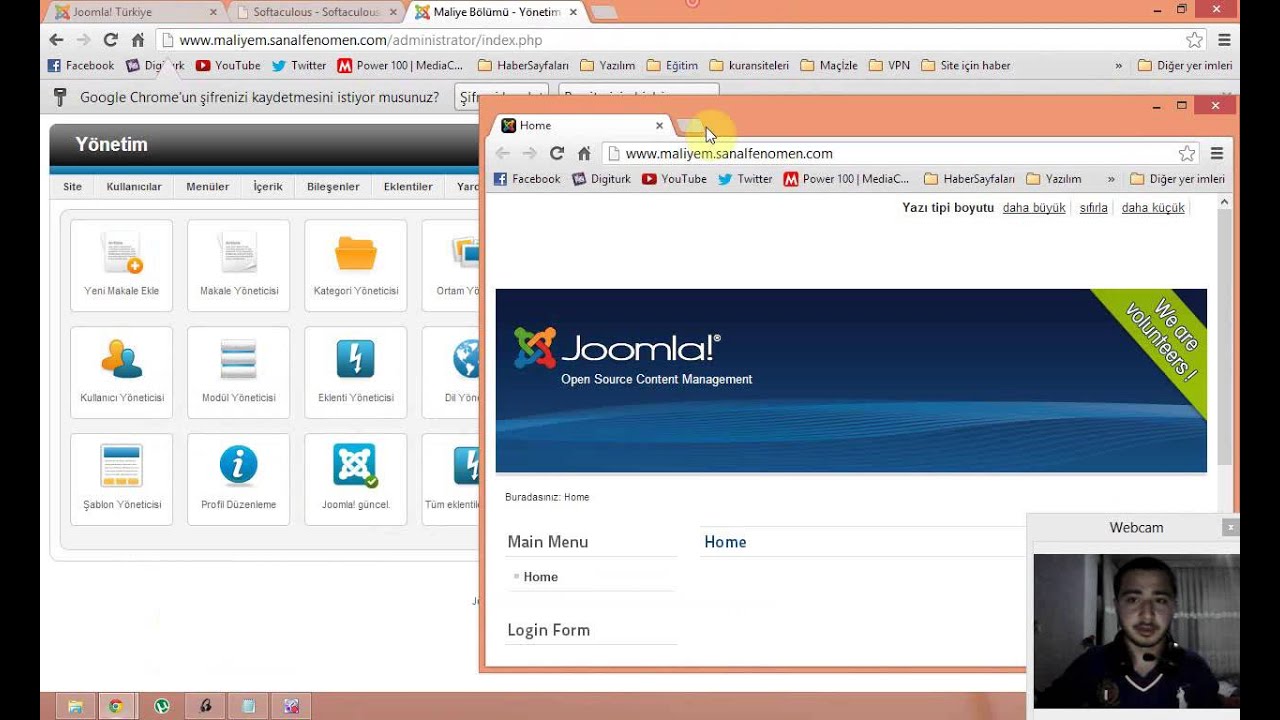This screenshot has width=1280, height=720.
Task: Open Facebook bookmark in front window
Action: tap(527, 179)
